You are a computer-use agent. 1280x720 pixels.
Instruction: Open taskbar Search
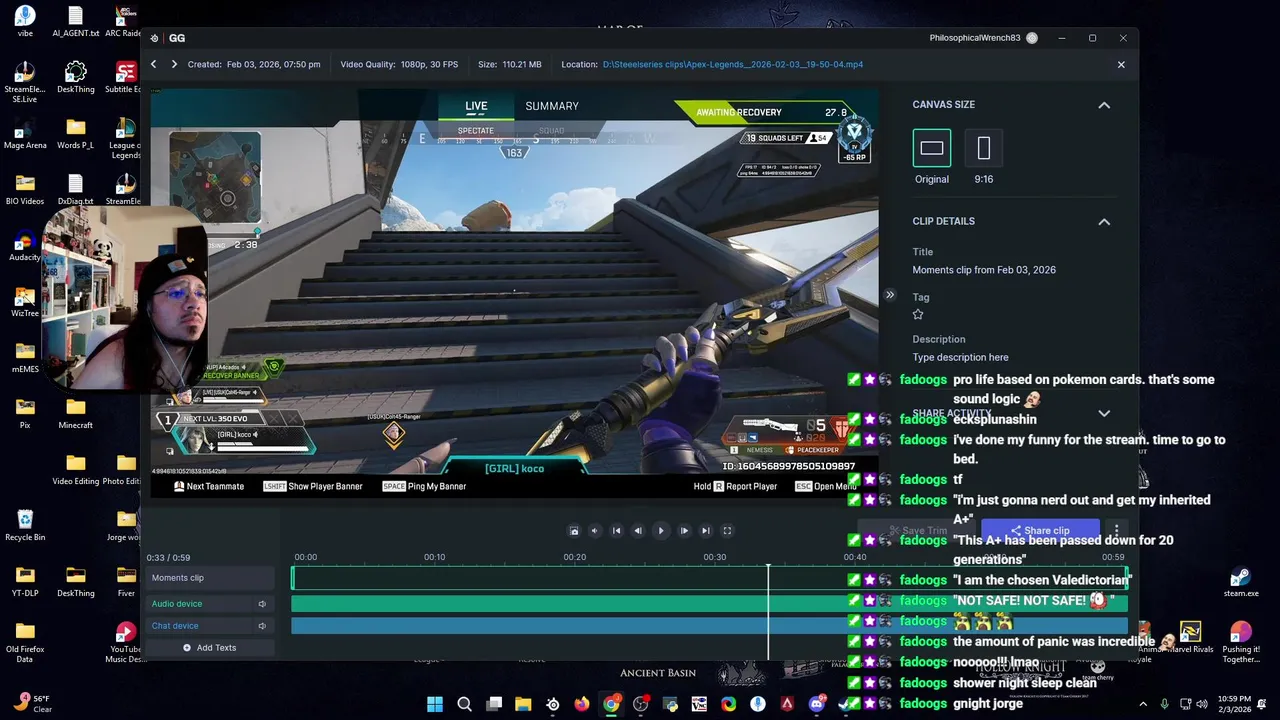(x=464, y=704)
